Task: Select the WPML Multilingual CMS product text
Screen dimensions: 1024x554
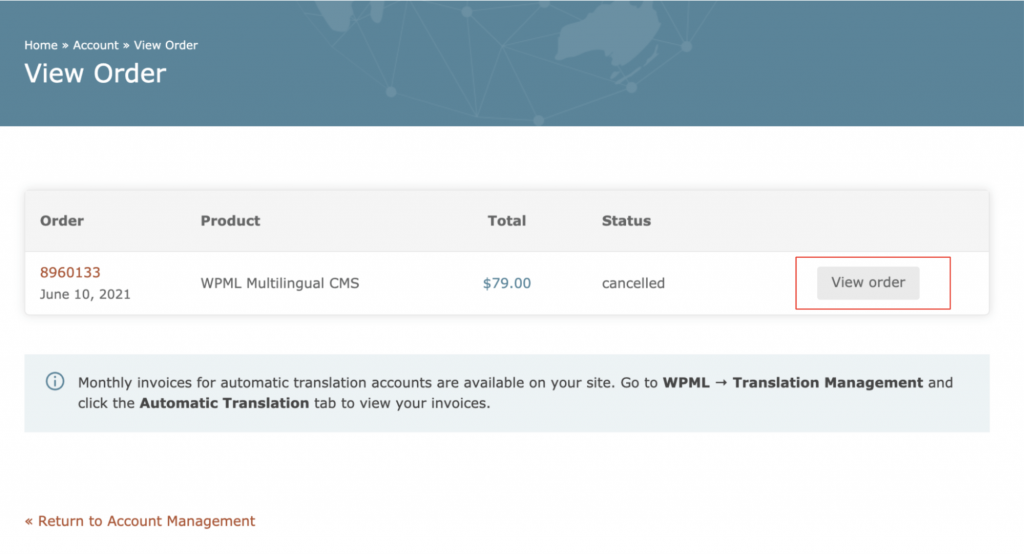Action: point(280,283)
